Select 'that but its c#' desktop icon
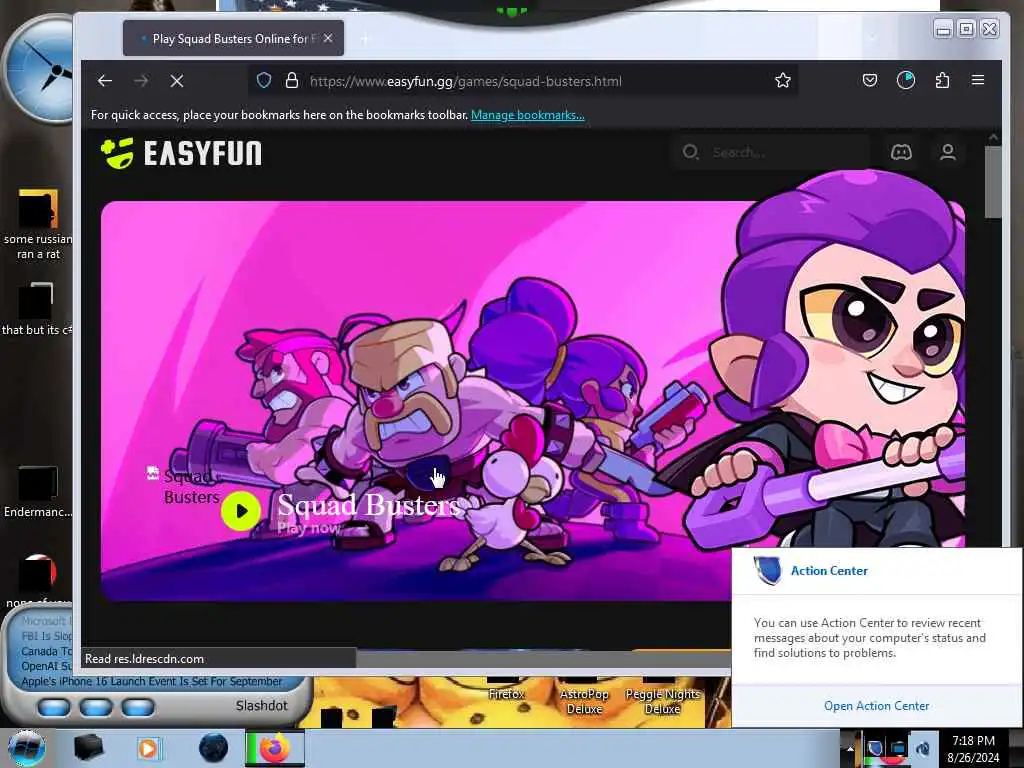 click(37, 309)
